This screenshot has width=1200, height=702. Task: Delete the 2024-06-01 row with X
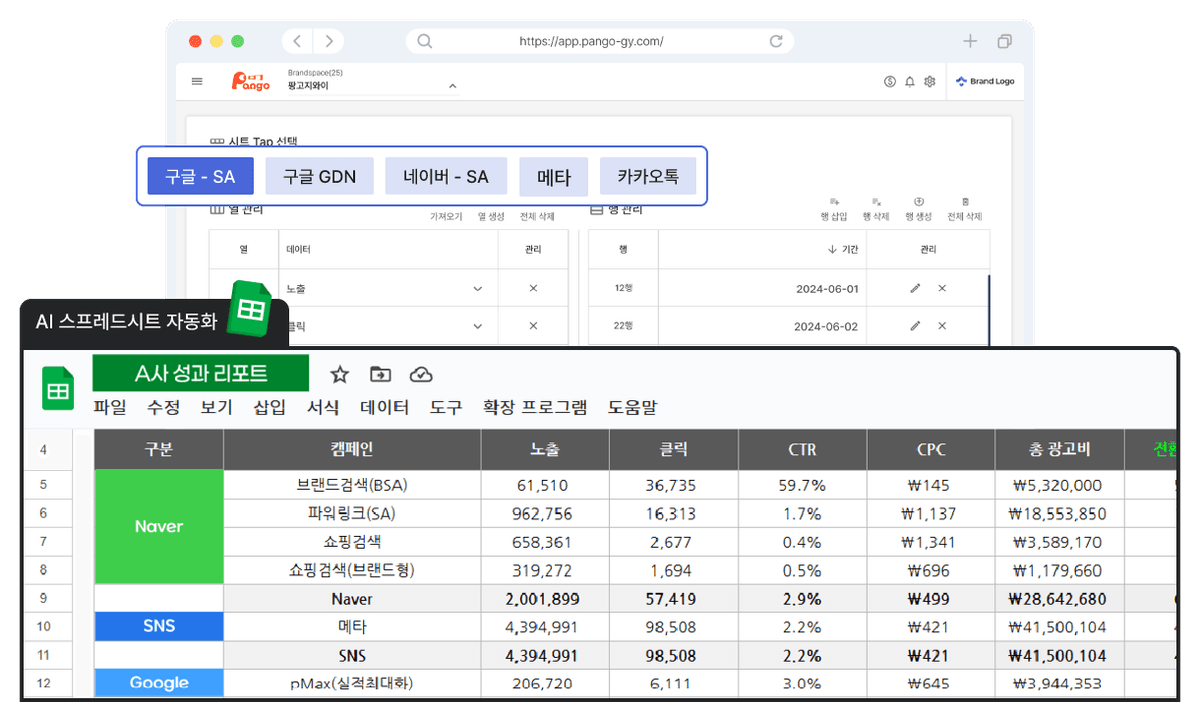942,288
